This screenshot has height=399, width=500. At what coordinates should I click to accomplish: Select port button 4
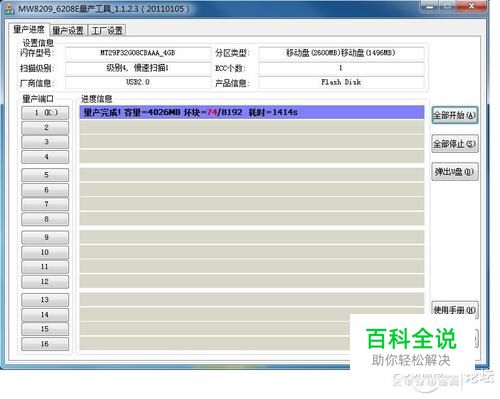(x=45, y=157)
